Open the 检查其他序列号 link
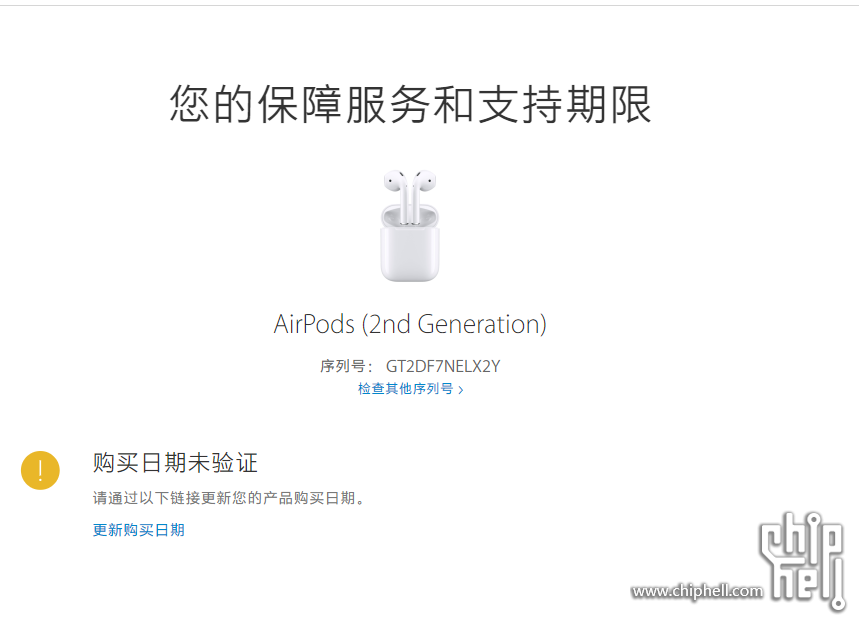 pos(410,389)
